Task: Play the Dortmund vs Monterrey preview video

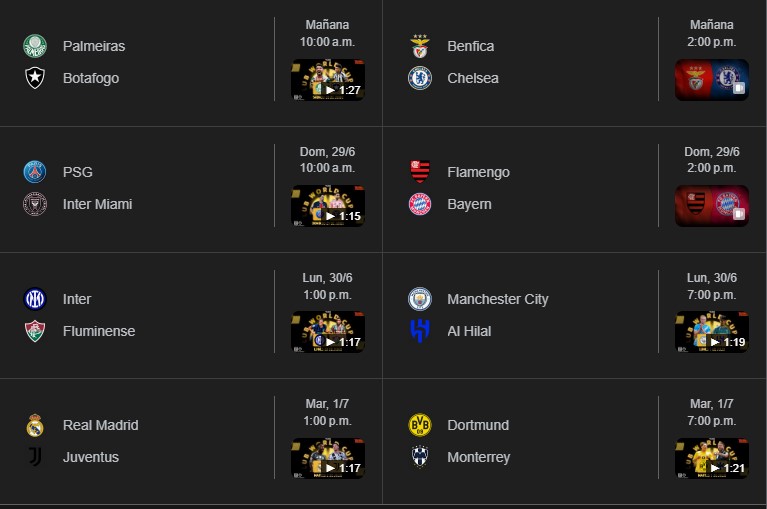Action: point(712,459)
